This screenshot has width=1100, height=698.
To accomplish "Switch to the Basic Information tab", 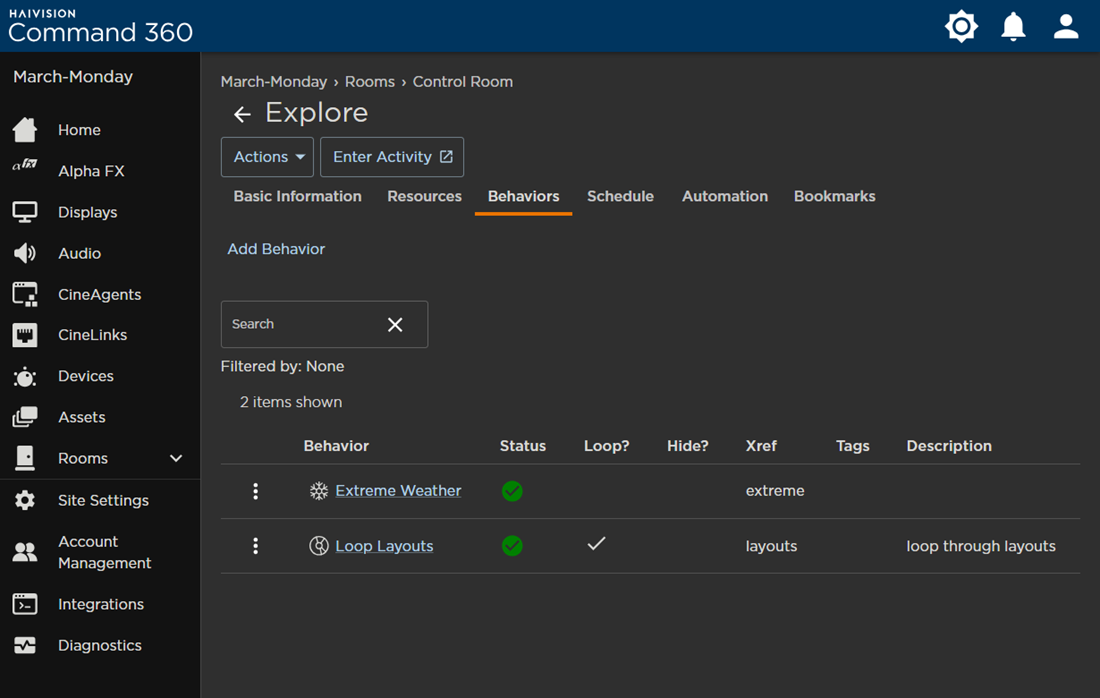I will tap(297, 196).
